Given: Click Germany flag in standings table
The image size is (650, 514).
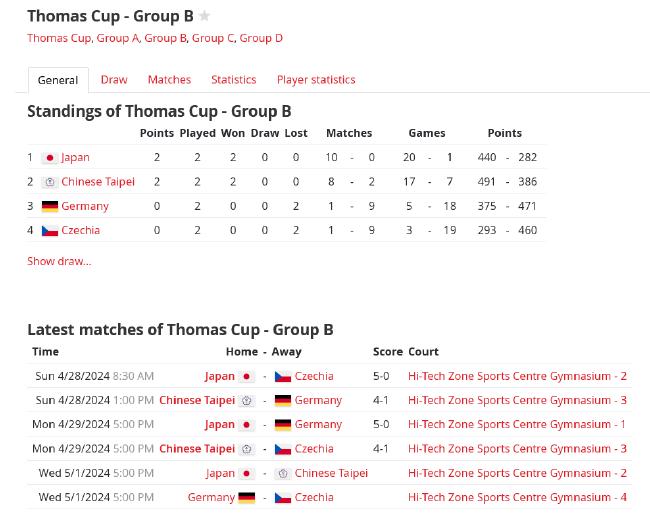Looking at the screenshot, I should (50, 206).
